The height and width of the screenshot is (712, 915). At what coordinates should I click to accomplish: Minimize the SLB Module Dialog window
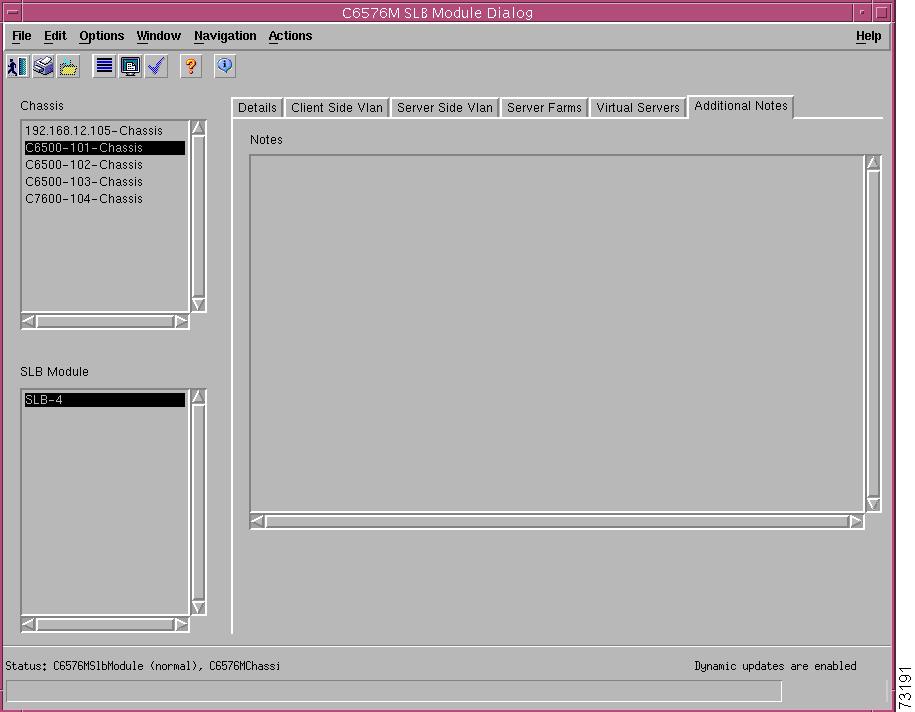click(862, 12)
